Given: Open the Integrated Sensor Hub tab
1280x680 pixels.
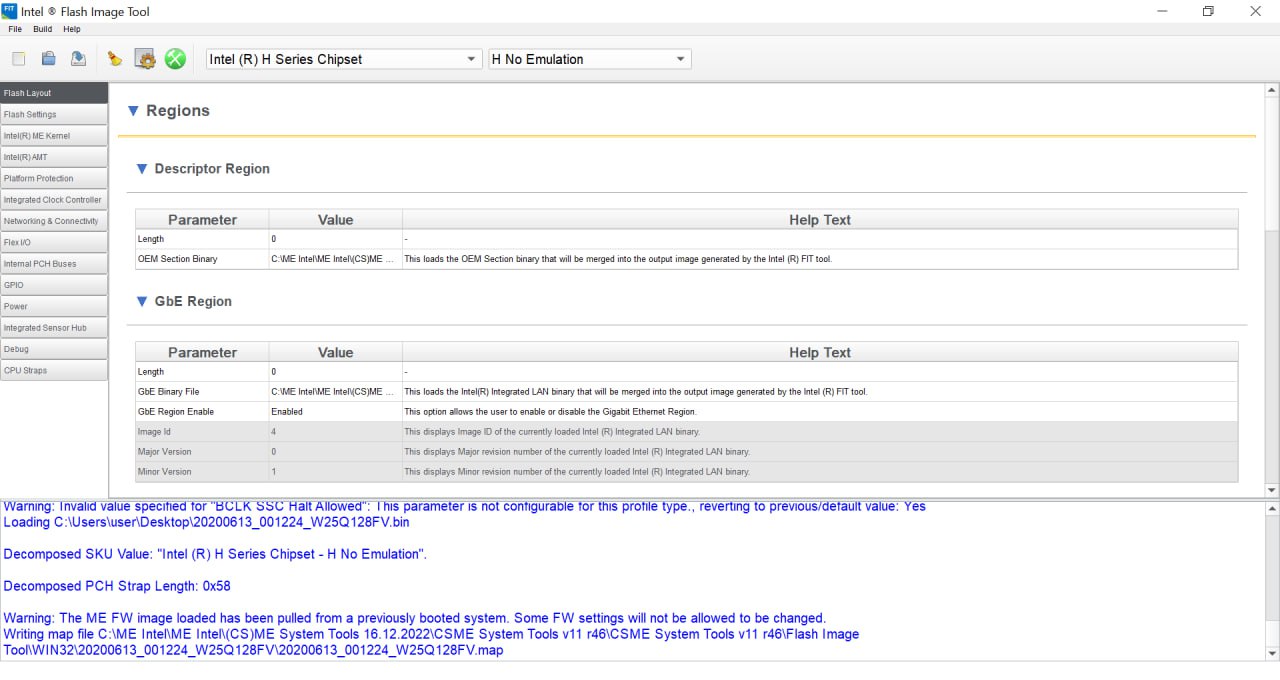Looking at the screenshot, I should point(54,328).
